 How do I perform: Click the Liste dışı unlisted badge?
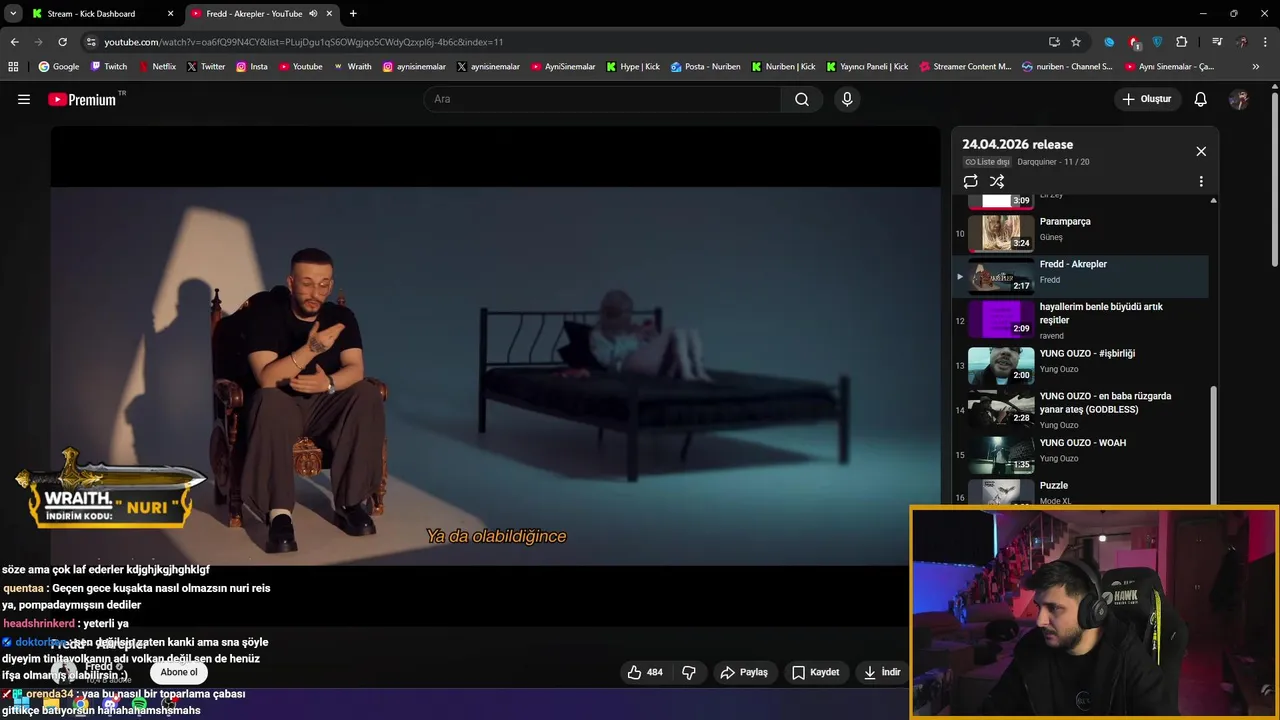(987, 162)
